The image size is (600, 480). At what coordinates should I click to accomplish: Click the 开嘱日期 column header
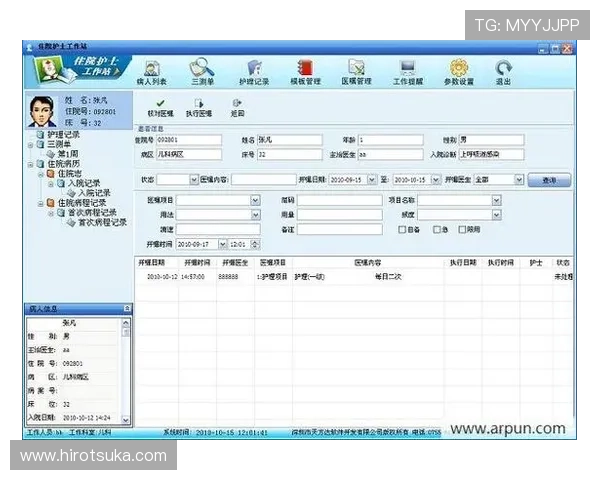click(x=151, y=263)
